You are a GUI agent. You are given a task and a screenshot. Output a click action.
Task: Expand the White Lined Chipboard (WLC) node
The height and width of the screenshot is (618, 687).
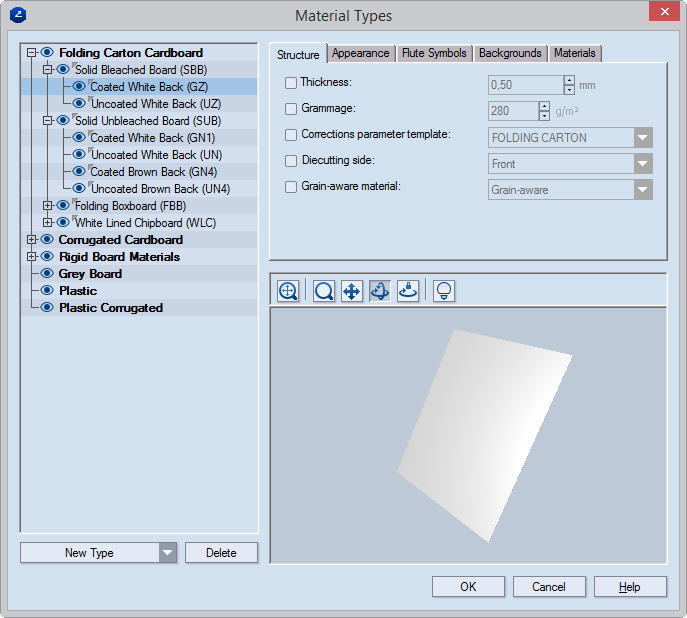47,222
